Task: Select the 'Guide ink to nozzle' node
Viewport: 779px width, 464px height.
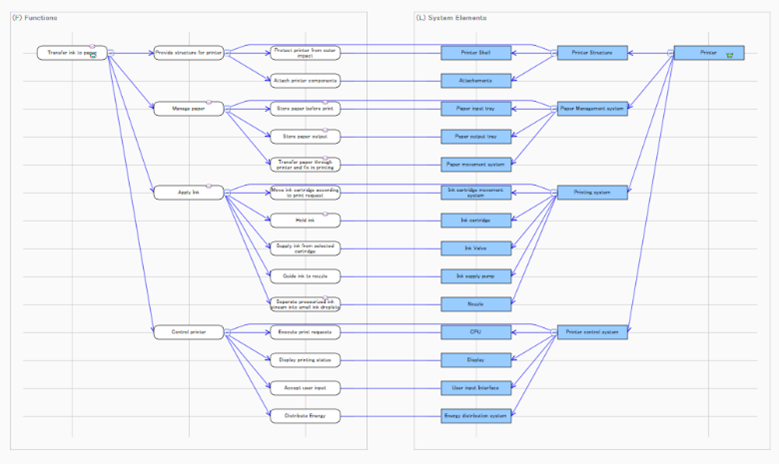Action: (305, 276)
